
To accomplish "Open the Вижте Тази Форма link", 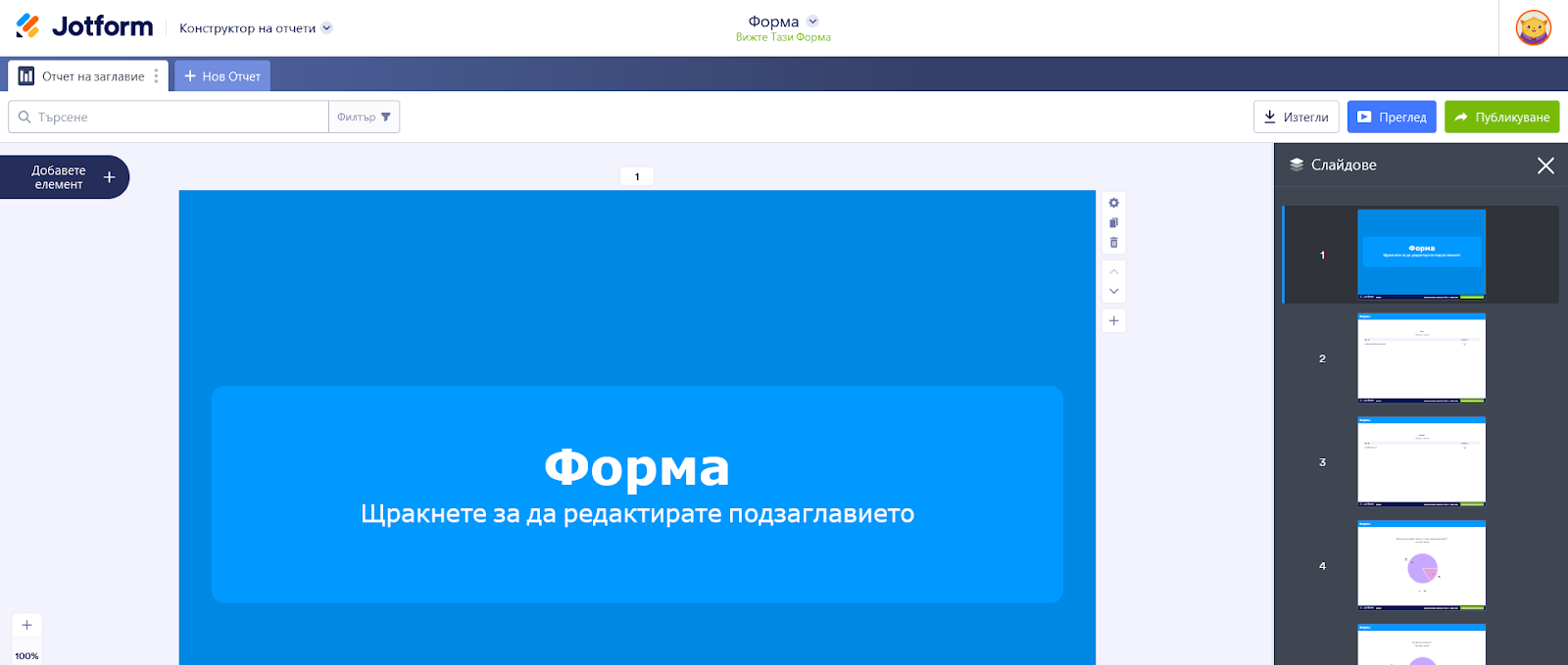I will [783, 37].
